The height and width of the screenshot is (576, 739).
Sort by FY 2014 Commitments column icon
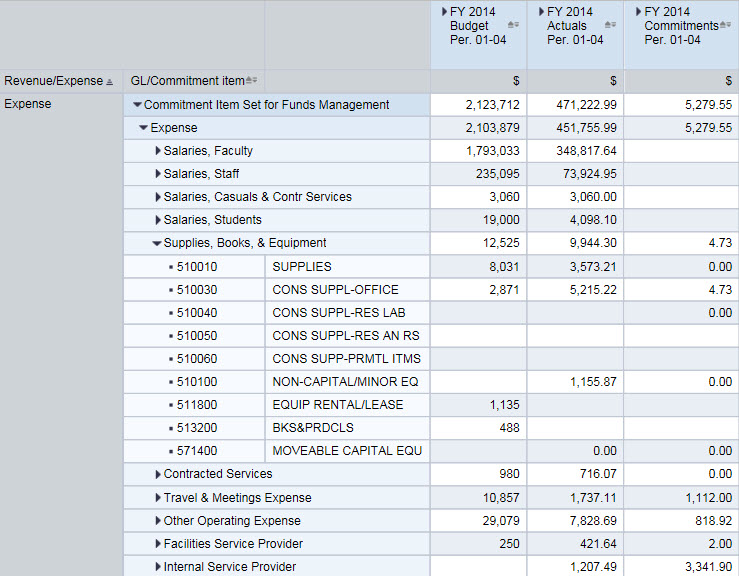(725, 25)
